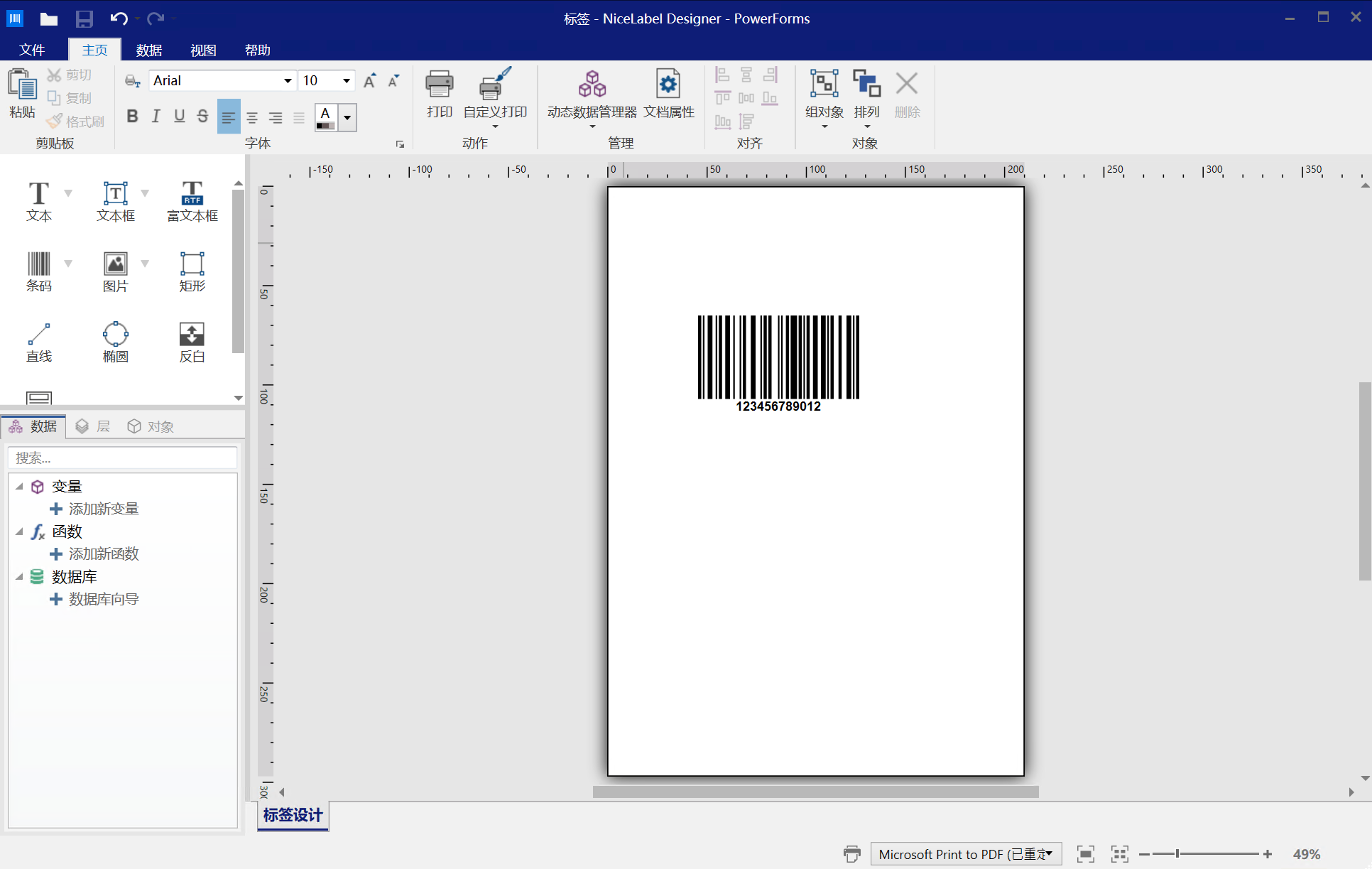Click zoom to document icon
Viewport: 1372px width, 869px height.
(1085, 853)
